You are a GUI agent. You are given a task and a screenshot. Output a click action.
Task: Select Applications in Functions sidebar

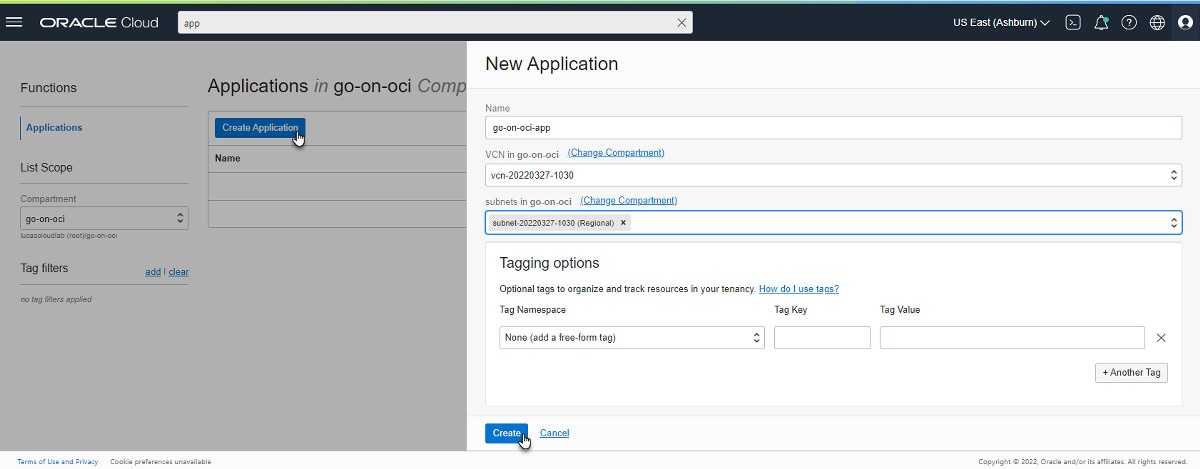click(x=54, y=128)
